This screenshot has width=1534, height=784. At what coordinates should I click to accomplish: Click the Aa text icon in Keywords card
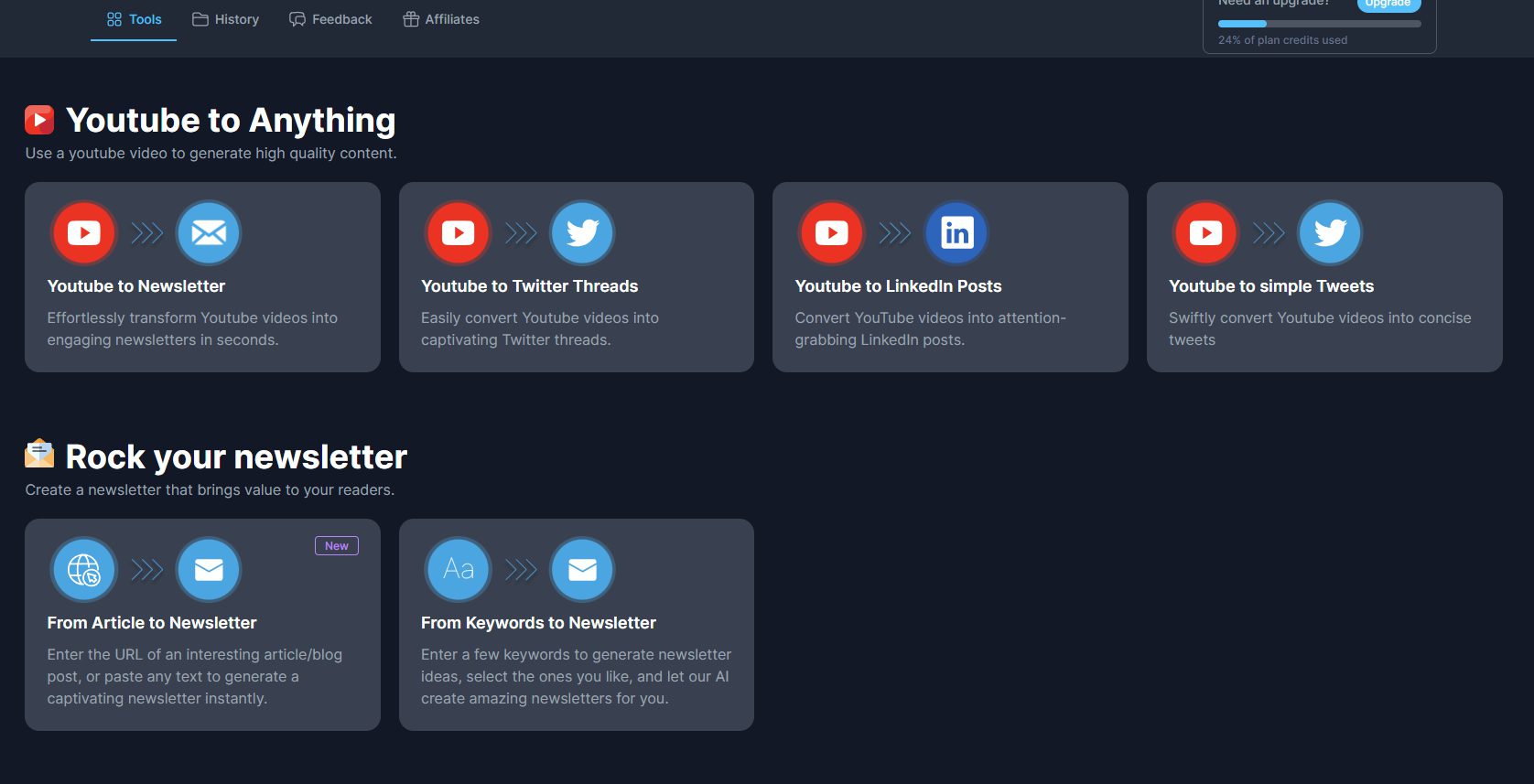459,570
